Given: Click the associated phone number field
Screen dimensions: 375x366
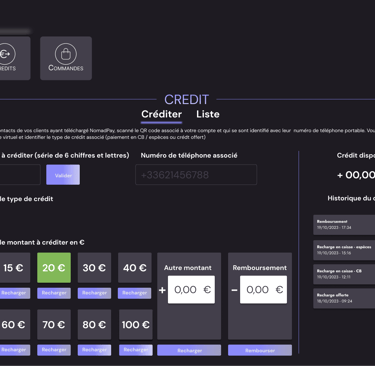Looking at the screenshot, I should (196, 175).
